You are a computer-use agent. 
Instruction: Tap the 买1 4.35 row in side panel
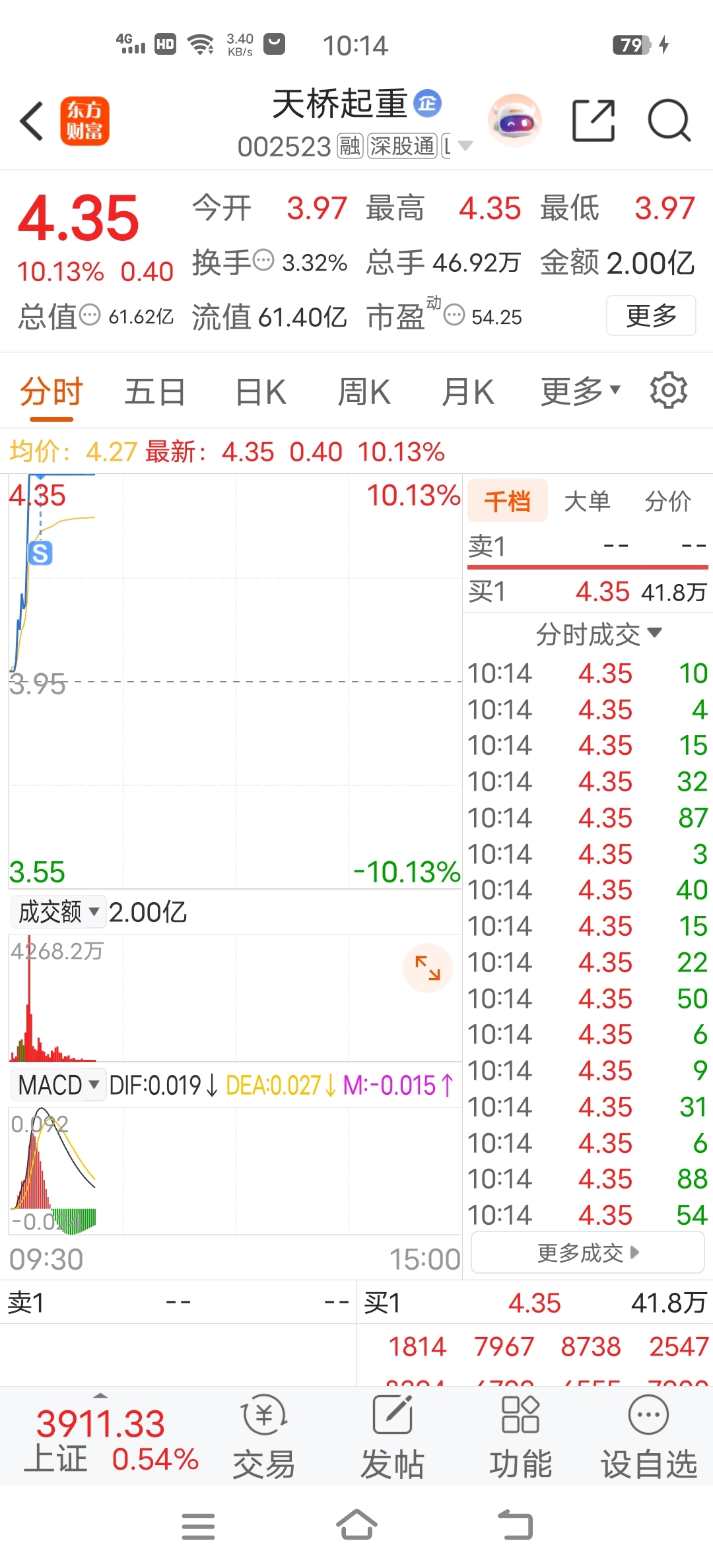tap(588, 591)
